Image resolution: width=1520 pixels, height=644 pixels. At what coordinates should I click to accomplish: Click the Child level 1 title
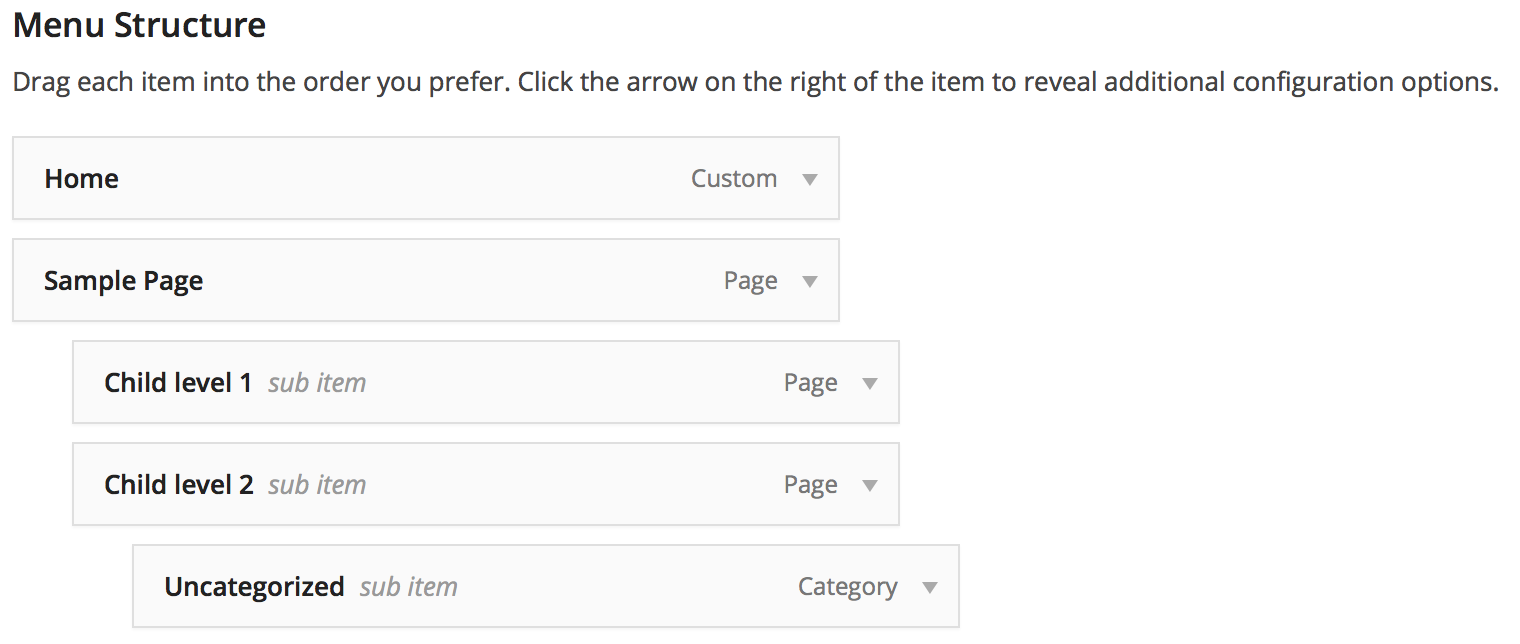(x=178, y=383)
